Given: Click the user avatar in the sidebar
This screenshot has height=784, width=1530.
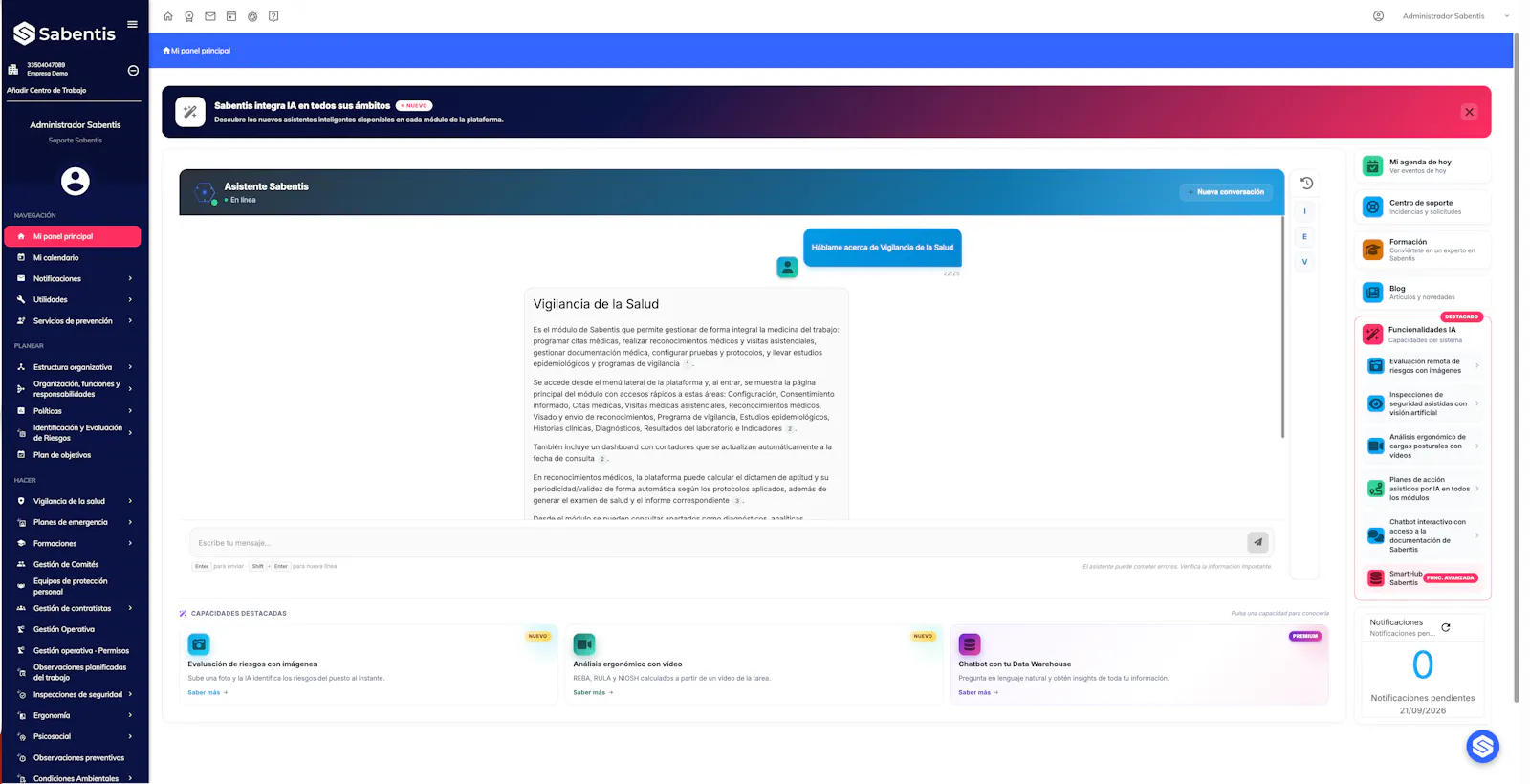Looking at the screenshot, I should point(76,181).
